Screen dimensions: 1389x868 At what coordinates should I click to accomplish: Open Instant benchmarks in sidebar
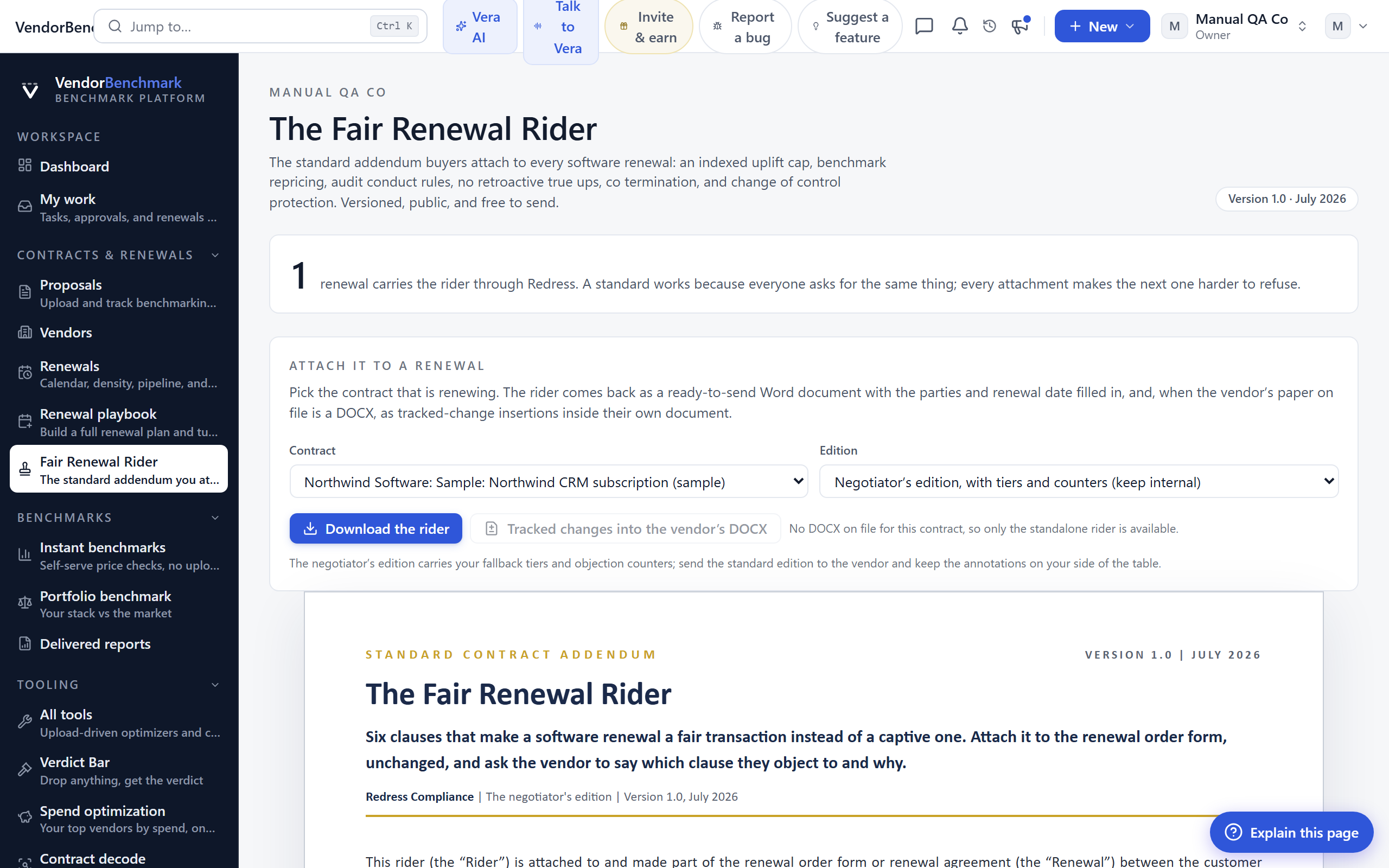(x=119, y=556)
